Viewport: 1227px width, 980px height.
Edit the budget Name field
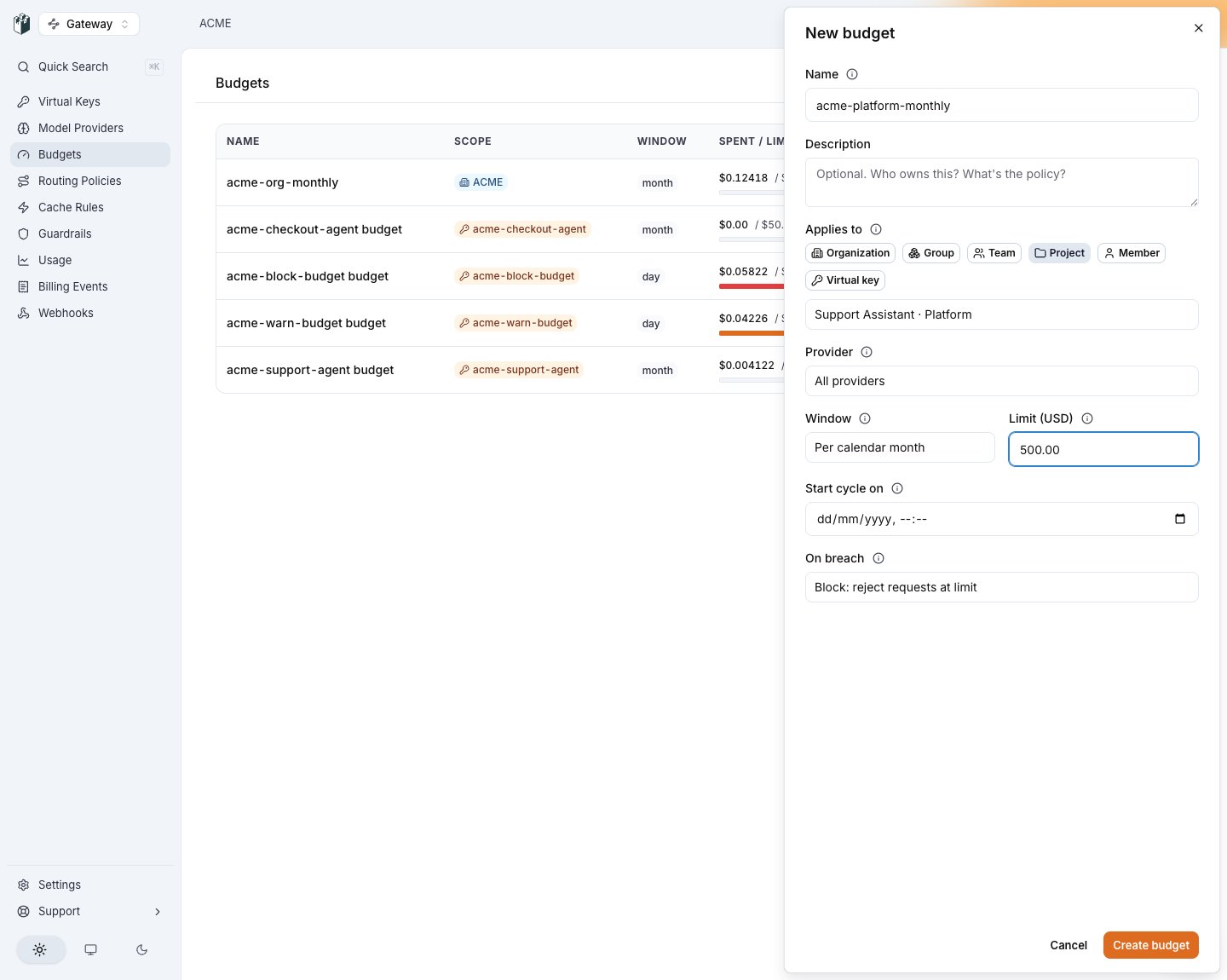[x=1002, y=105]
